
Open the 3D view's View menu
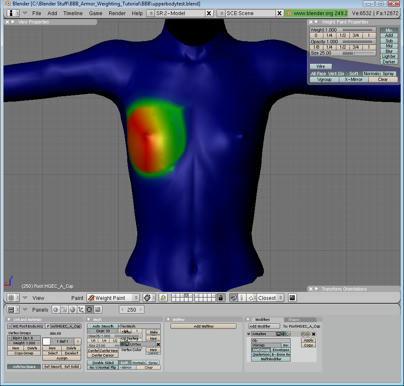click(38, 298)
